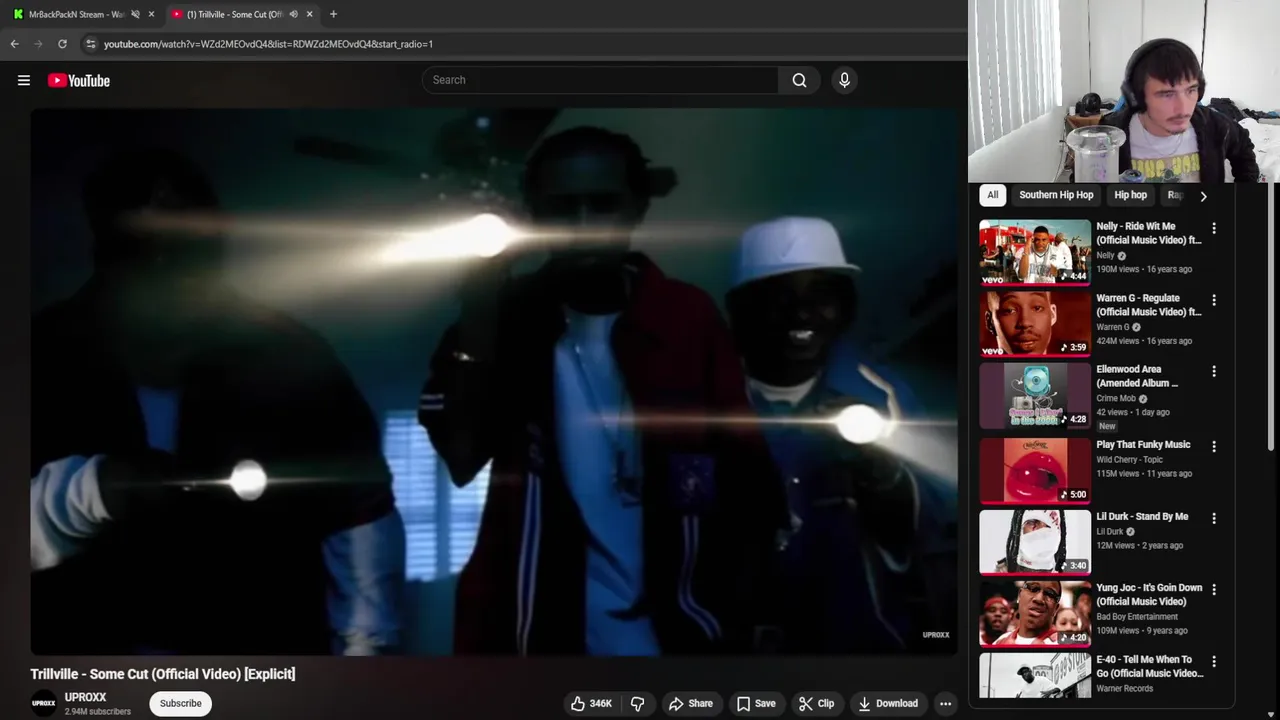The image size is (1280, 720).
Task: Focus the YouTube search field
Action: tap(600, 80)
